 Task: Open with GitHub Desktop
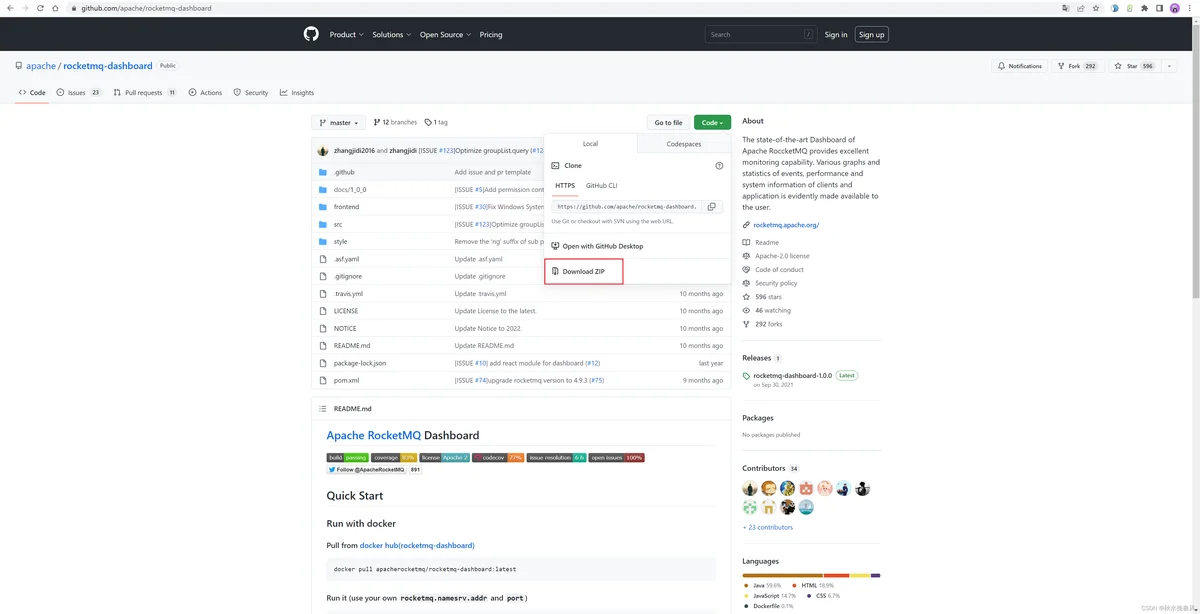(602, 246)
